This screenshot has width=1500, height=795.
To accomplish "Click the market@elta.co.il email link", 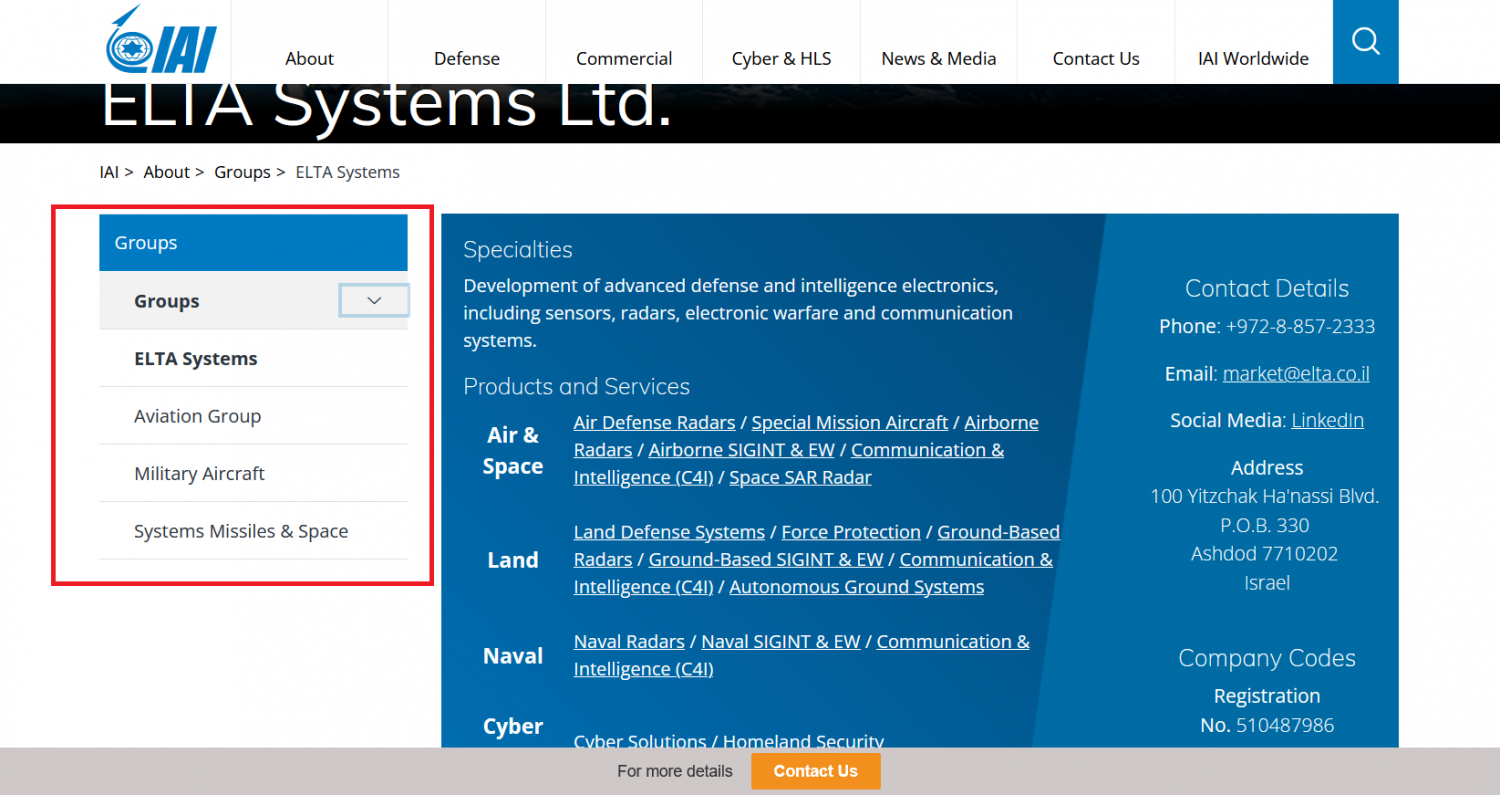I will point(1296,373).
